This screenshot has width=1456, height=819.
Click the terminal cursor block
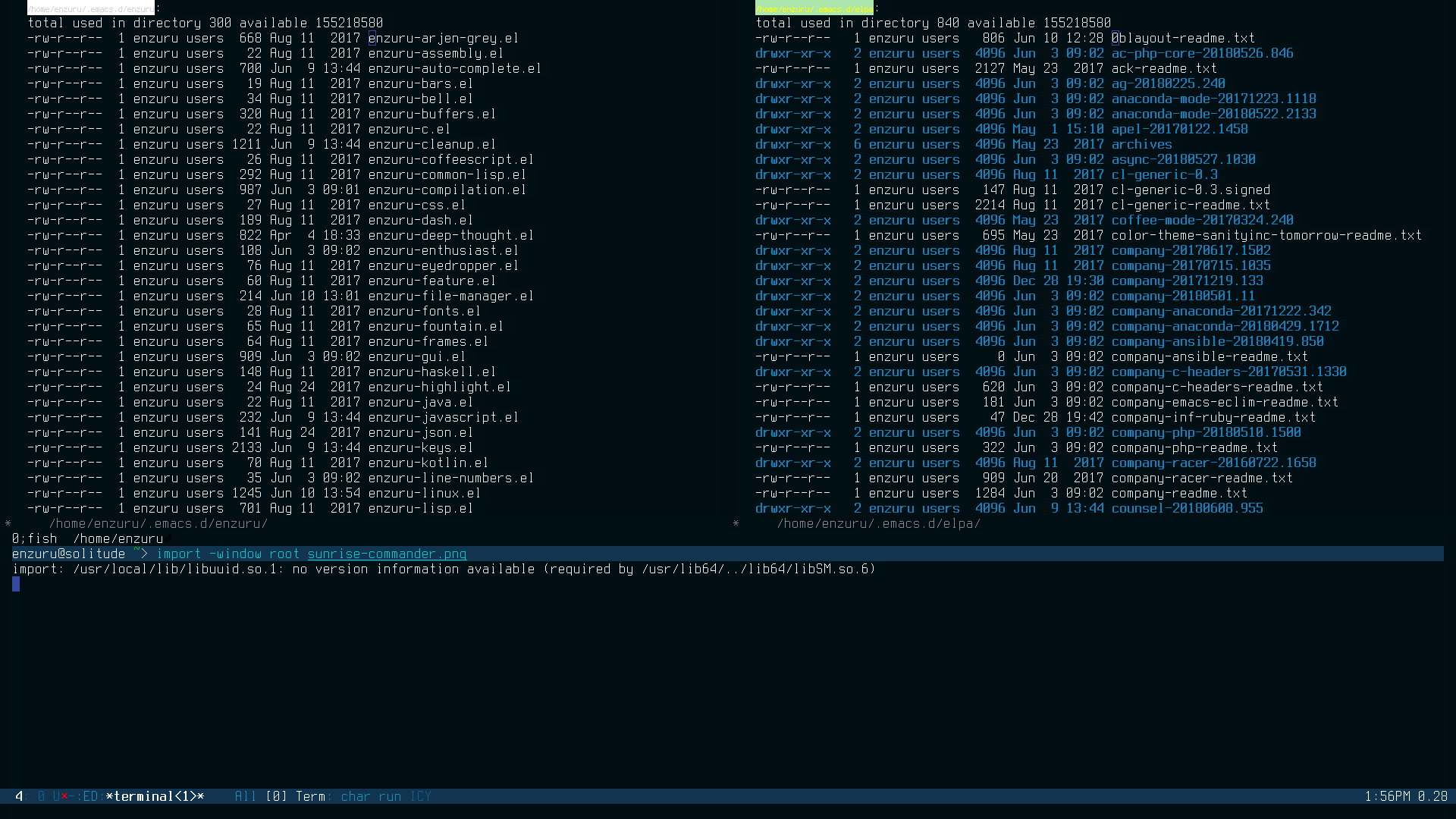(16, 584)
